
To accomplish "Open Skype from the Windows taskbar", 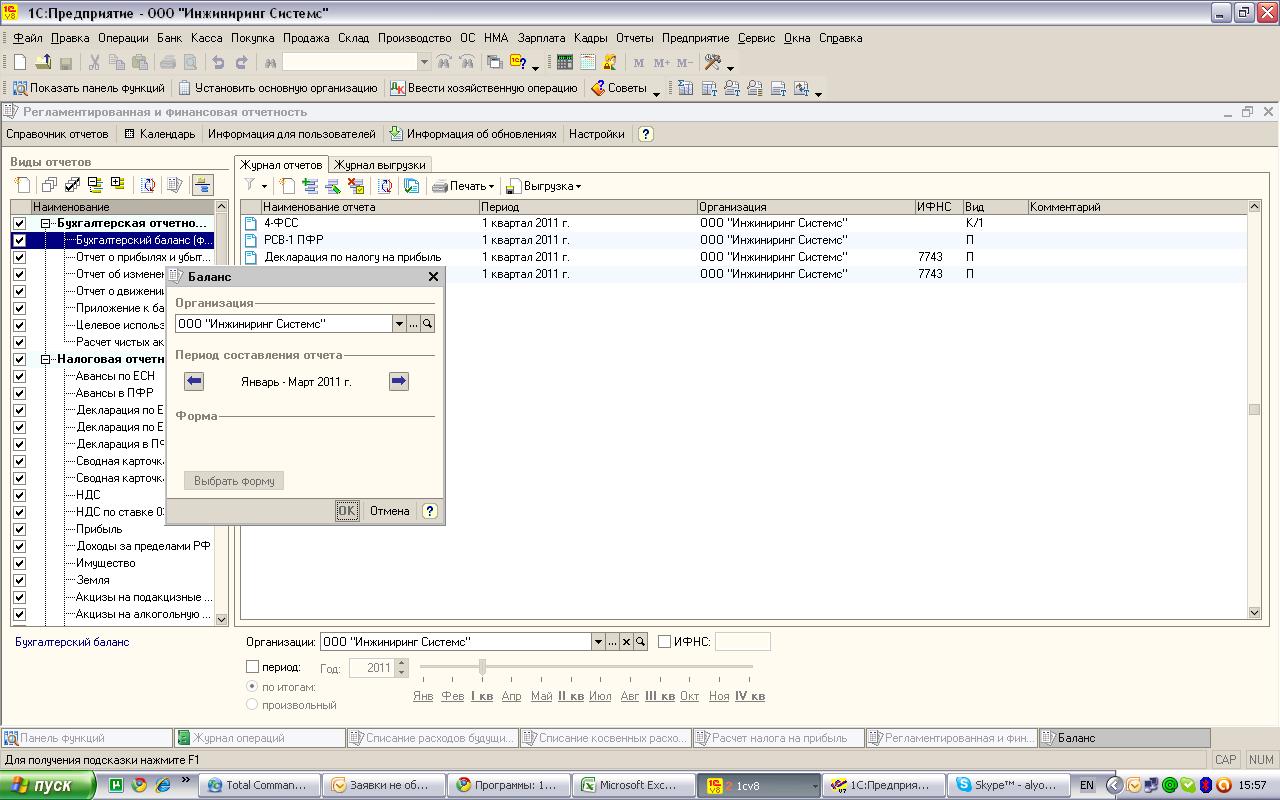I will pyautogui.click(x=1006, y=785).
